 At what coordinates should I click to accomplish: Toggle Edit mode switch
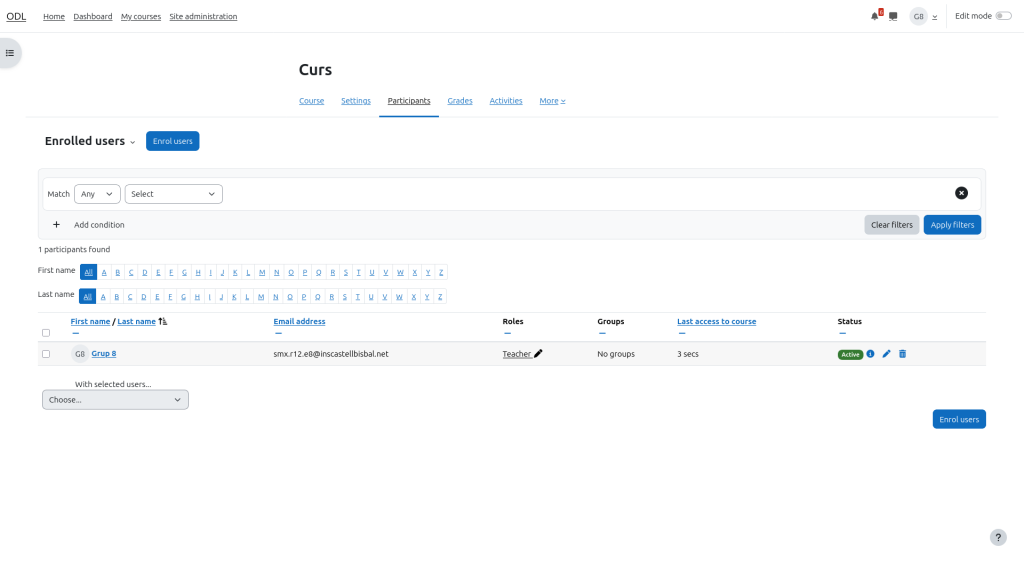[1003, 16]
